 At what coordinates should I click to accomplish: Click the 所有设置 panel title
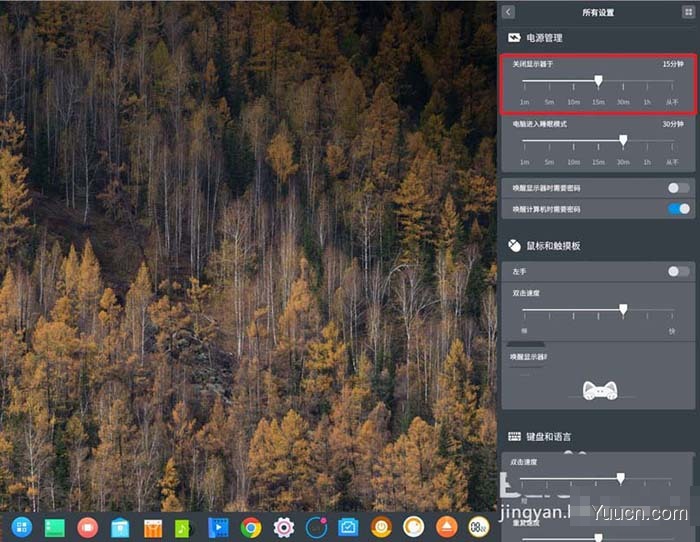tap(598, 12)
